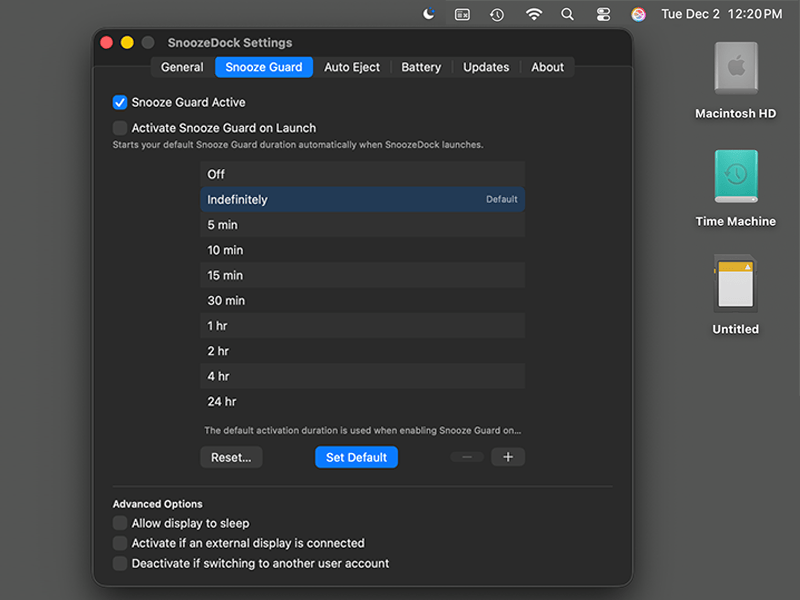800x600 pixels.
Task: Disable the Snooze Guard Active checkbox
Action: [120, 102]
